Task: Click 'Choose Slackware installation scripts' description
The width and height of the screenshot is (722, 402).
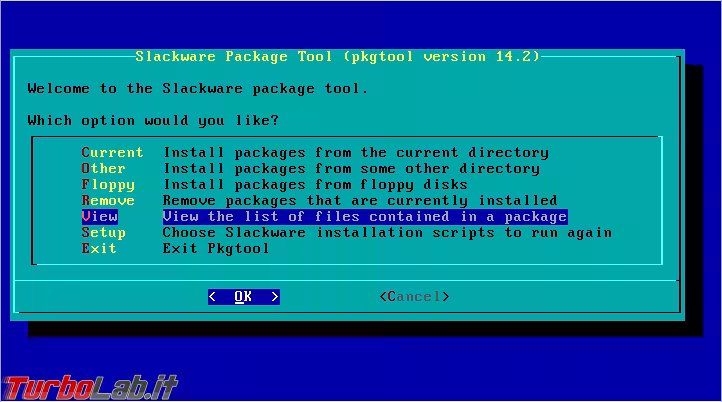Action: click(x=387, y=233)
